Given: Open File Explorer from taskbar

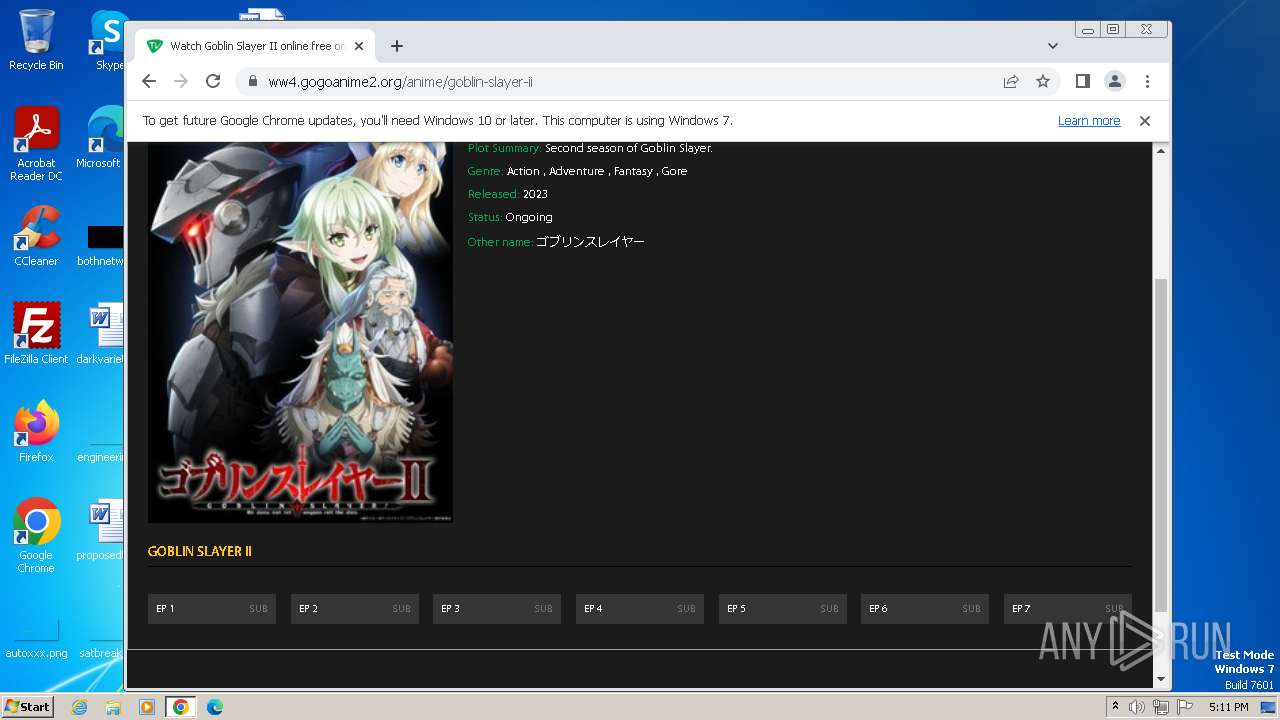Looking at the screenshot, I should pyautogui.click(x=113, y=707).
